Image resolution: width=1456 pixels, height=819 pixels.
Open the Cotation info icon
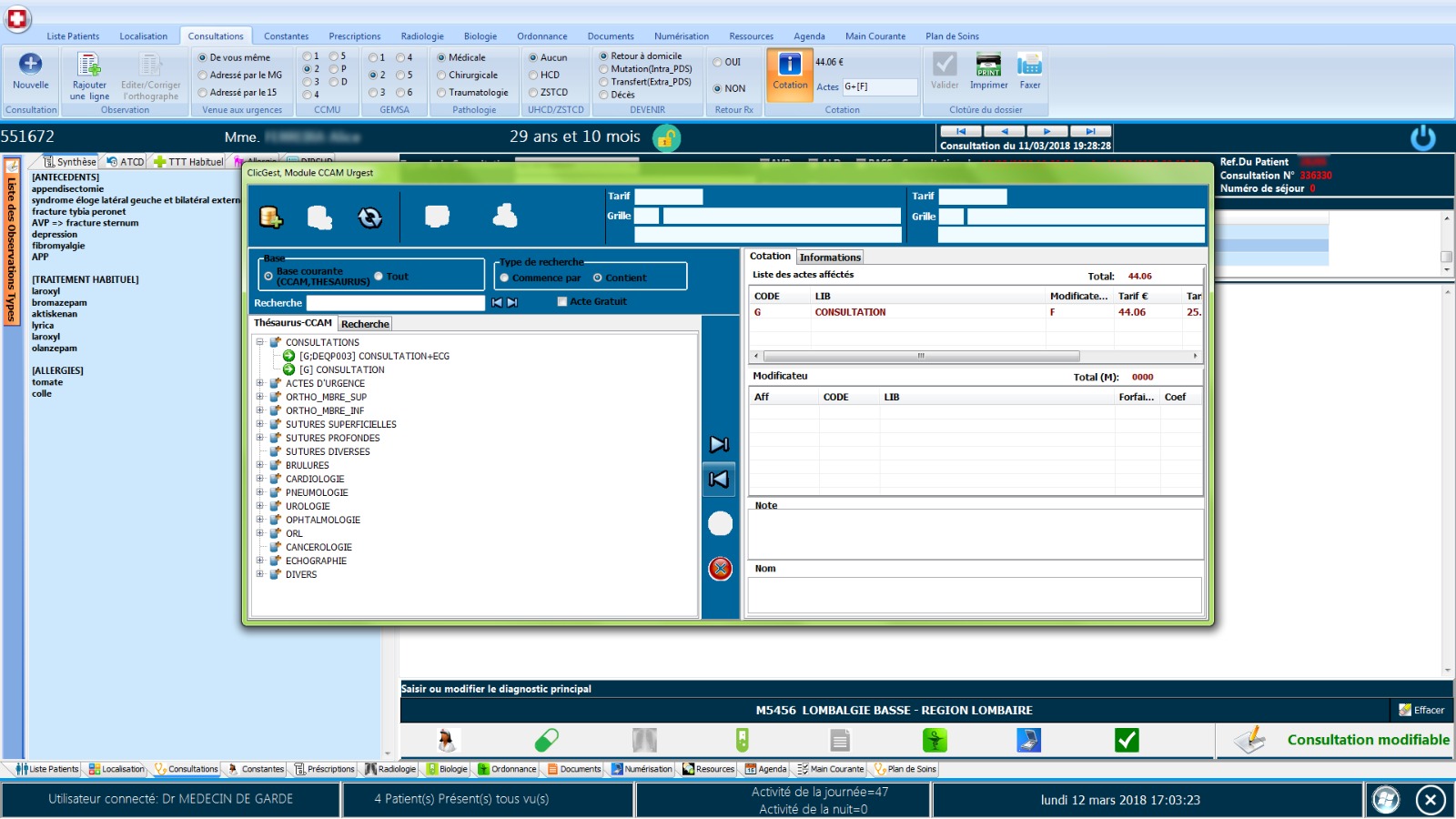790,64
